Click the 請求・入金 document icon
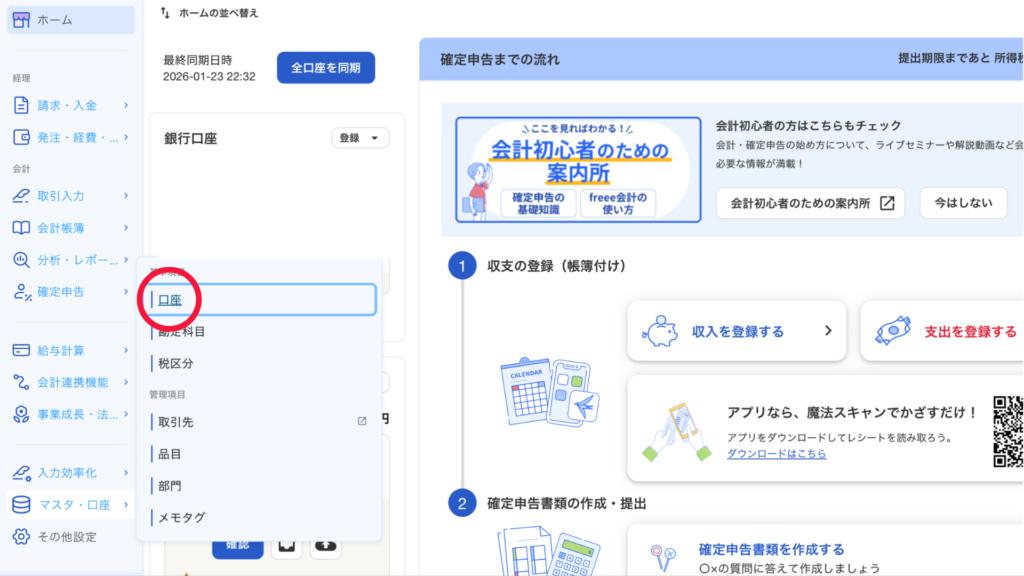The image size is (1024, 576). pos(22,105)
